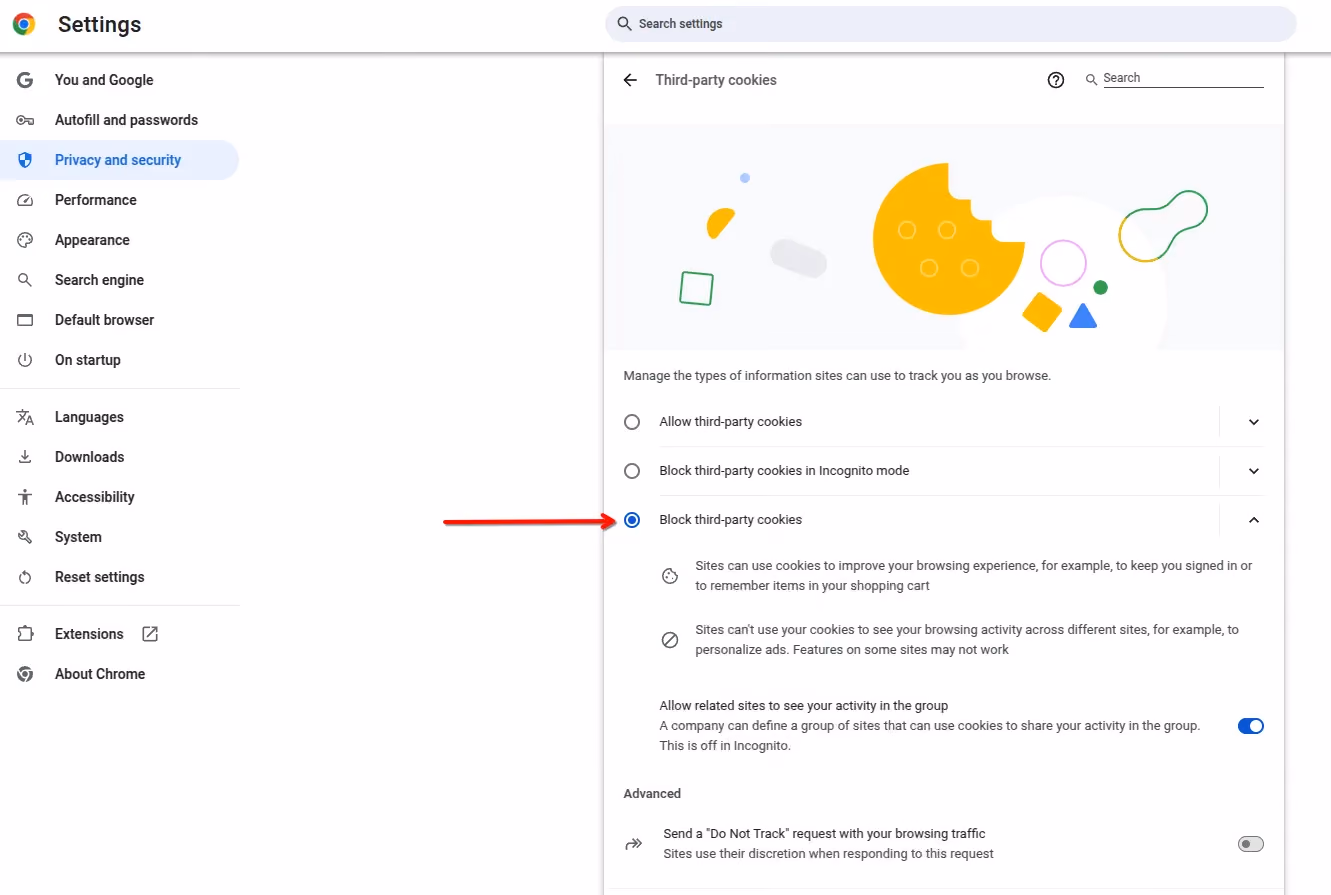This screenshot has width=1331, height=895.
Task: Select Block third-party cookies in Incognito mode radio
Action: pos(632,471)
